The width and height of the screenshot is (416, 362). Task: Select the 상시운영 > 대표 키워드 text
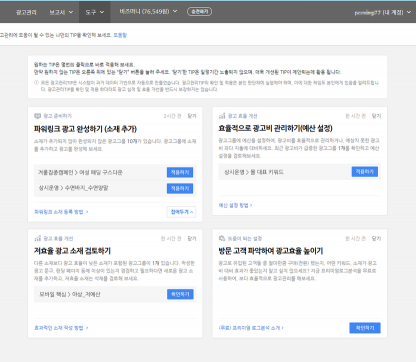pyautogui.click(x=254, y=172)
